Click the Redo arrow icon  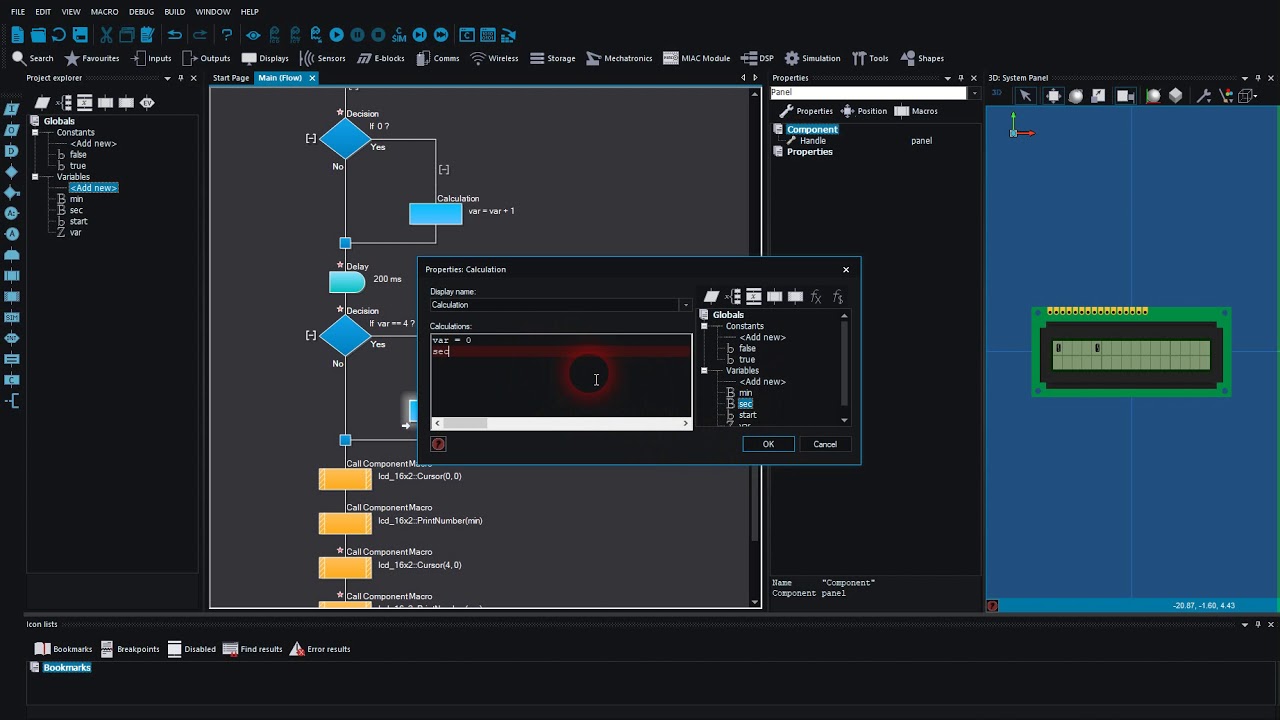pos(200,35)
